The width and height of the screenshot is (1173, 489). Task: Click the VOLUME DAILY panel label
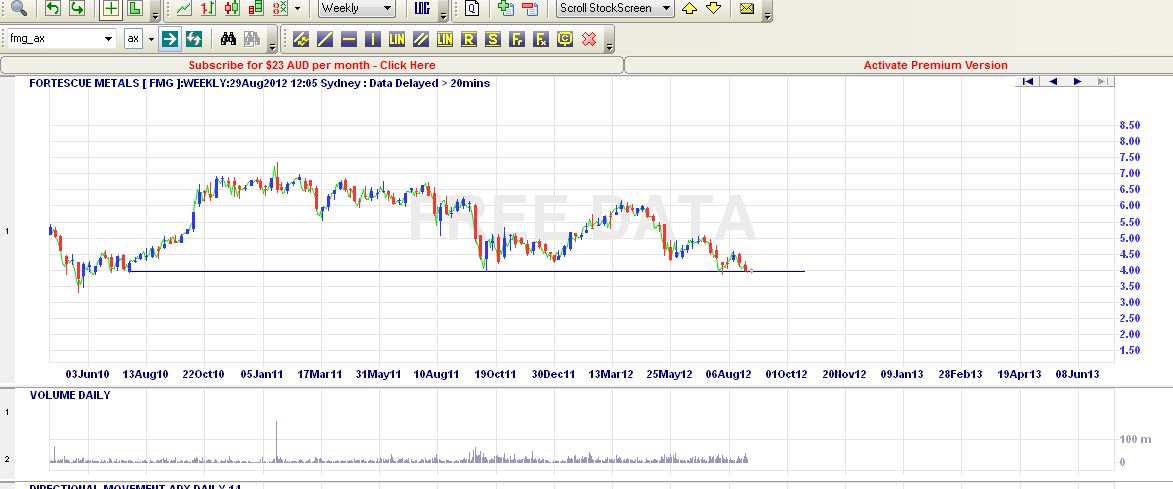click(70, 395)
